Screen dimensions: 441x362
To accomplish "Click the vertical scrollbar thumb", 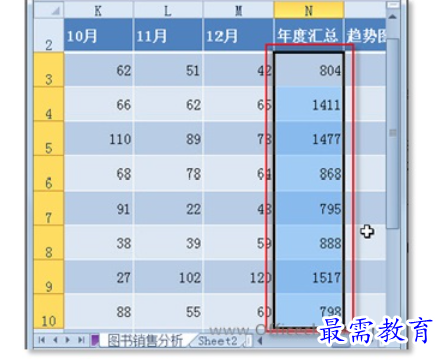I will (x=393, y=133).
